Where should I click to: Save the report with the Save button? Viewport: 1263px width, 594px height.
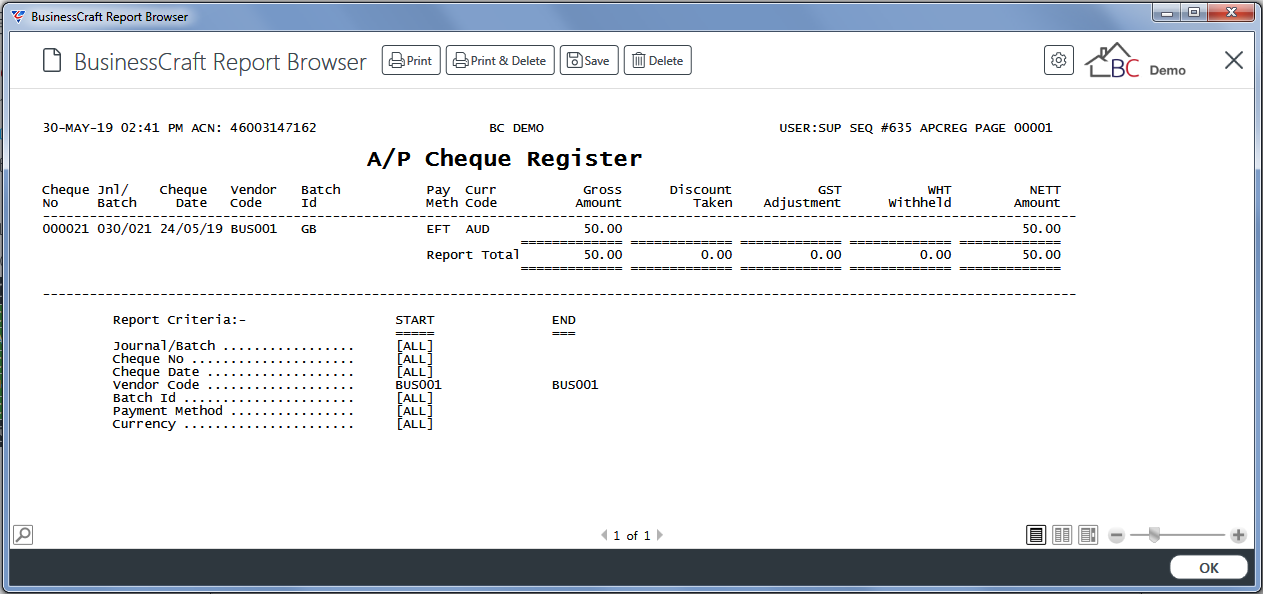click(589, 60)
